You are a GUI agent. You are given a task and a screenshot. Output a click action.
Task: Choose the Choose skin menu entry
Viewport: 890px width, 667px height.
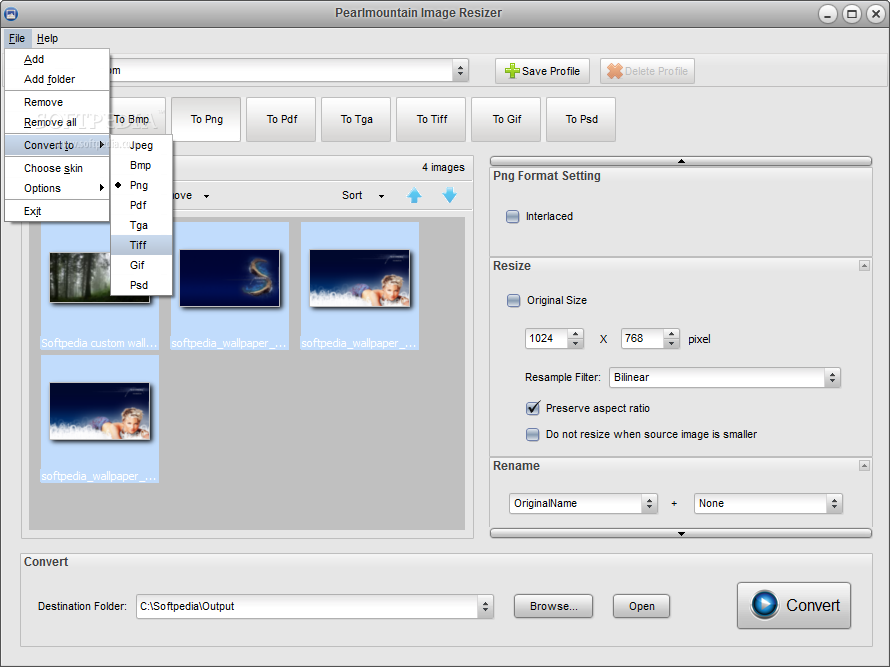click(x=57, y=168)
